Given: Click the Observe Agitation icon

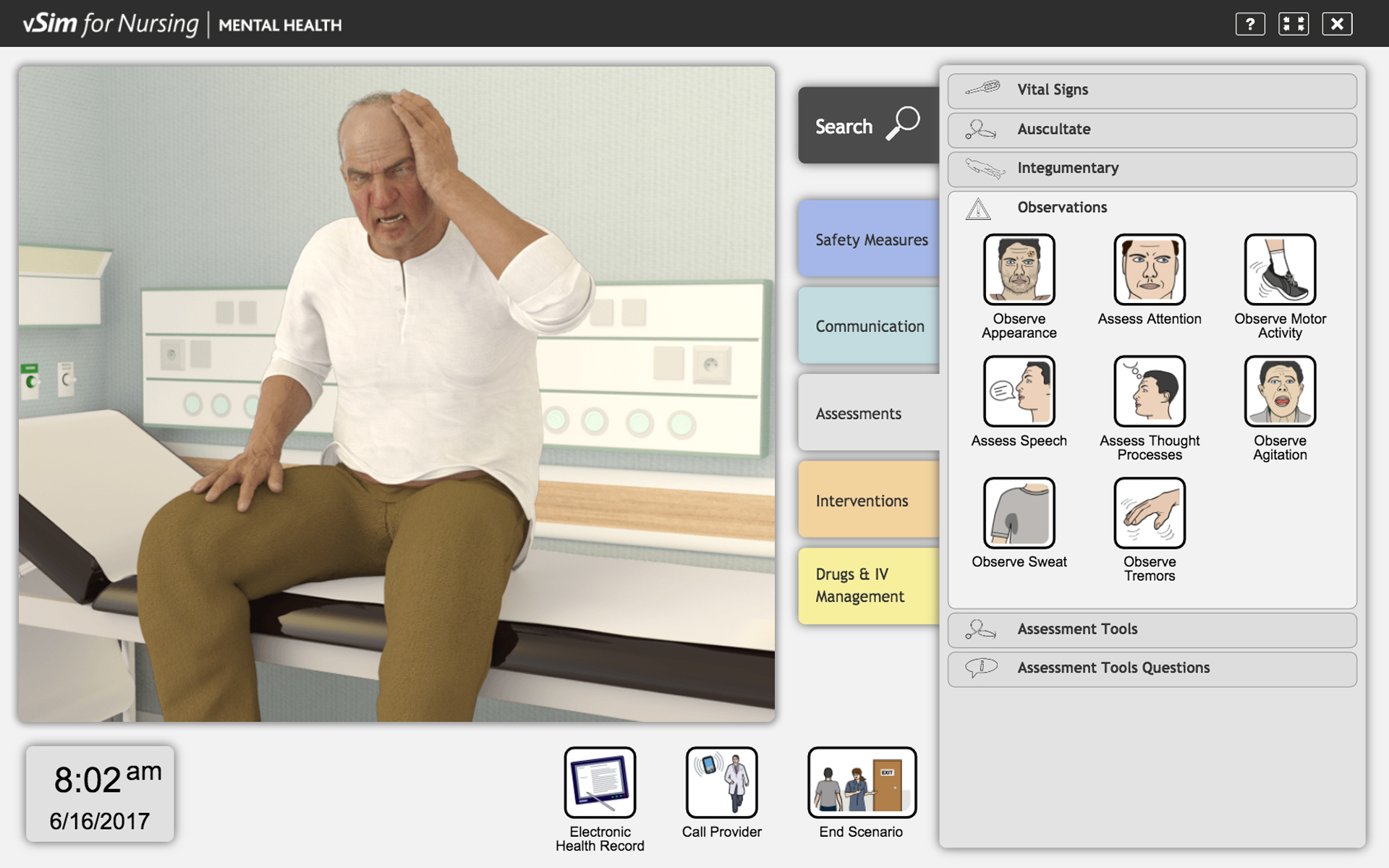Looking at the screenshot, I should [x=1279, y=391].
